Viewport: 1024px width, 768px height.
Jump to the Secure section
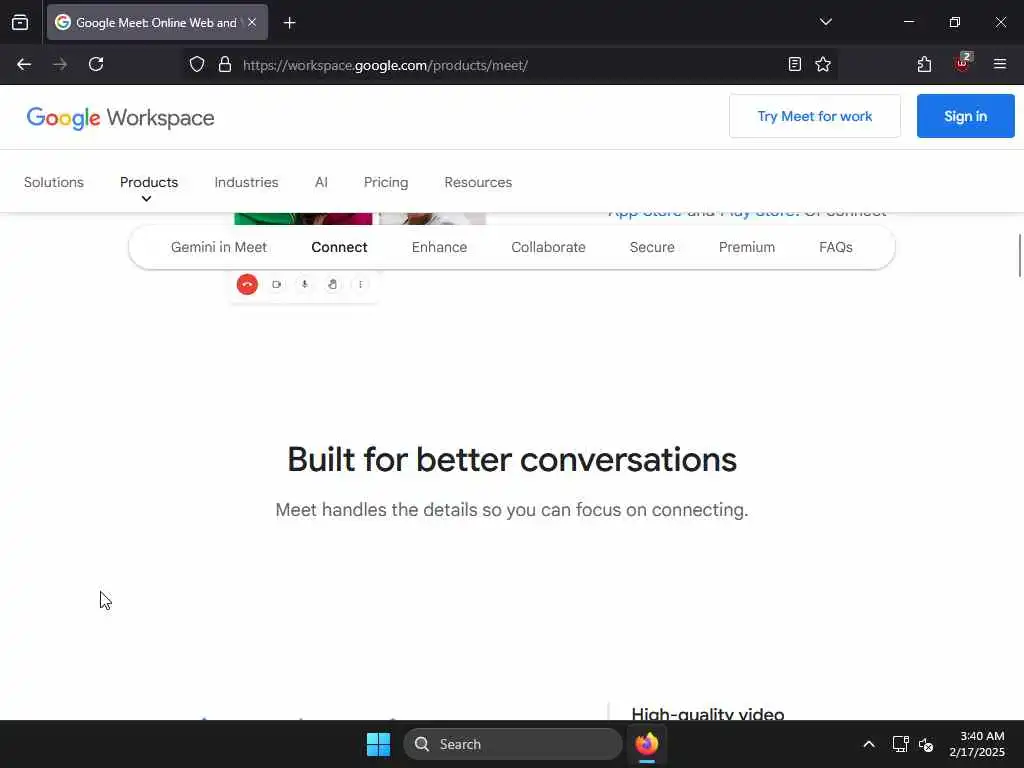[652, 248]
